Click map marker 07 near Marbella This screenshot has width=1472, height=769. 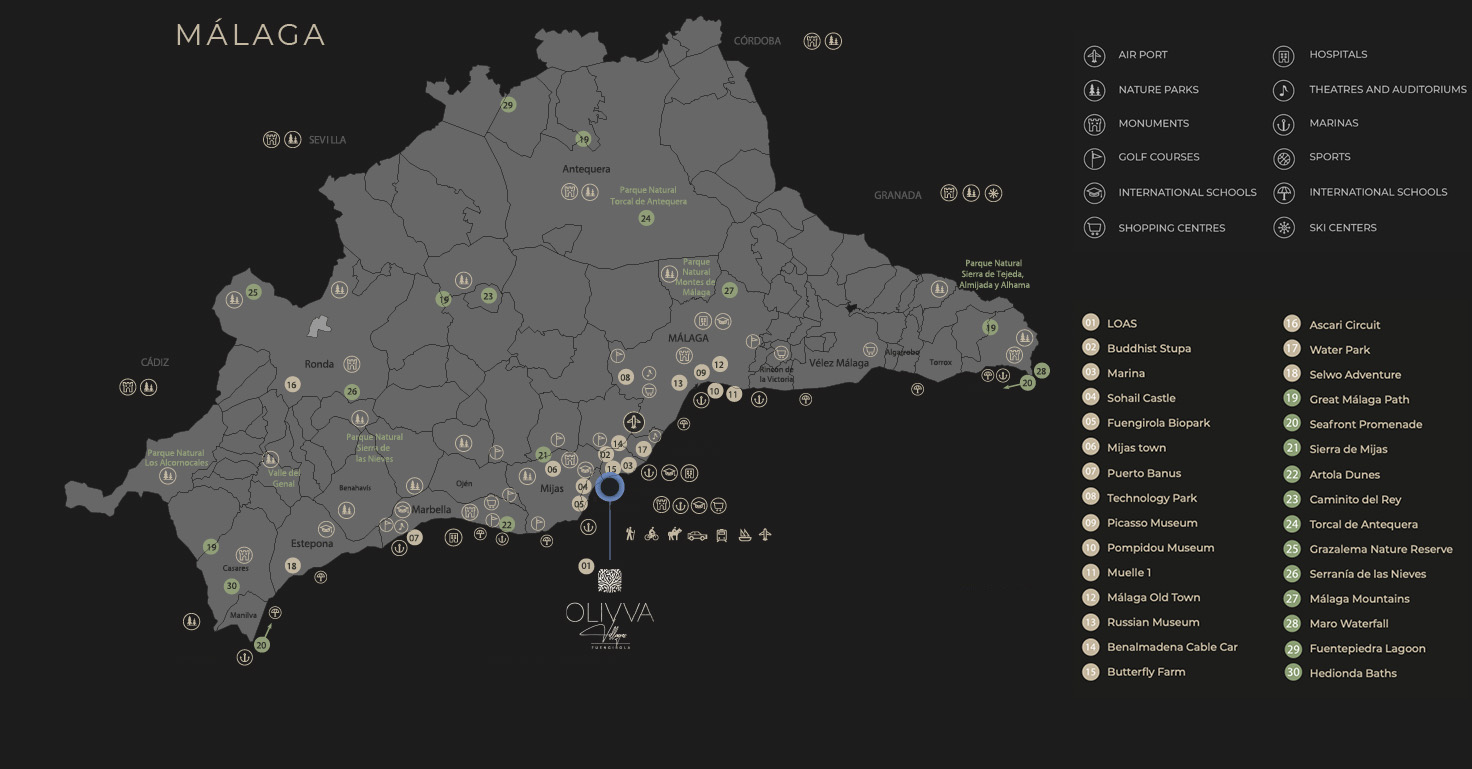pyautogui.click(x=414, y=538)
